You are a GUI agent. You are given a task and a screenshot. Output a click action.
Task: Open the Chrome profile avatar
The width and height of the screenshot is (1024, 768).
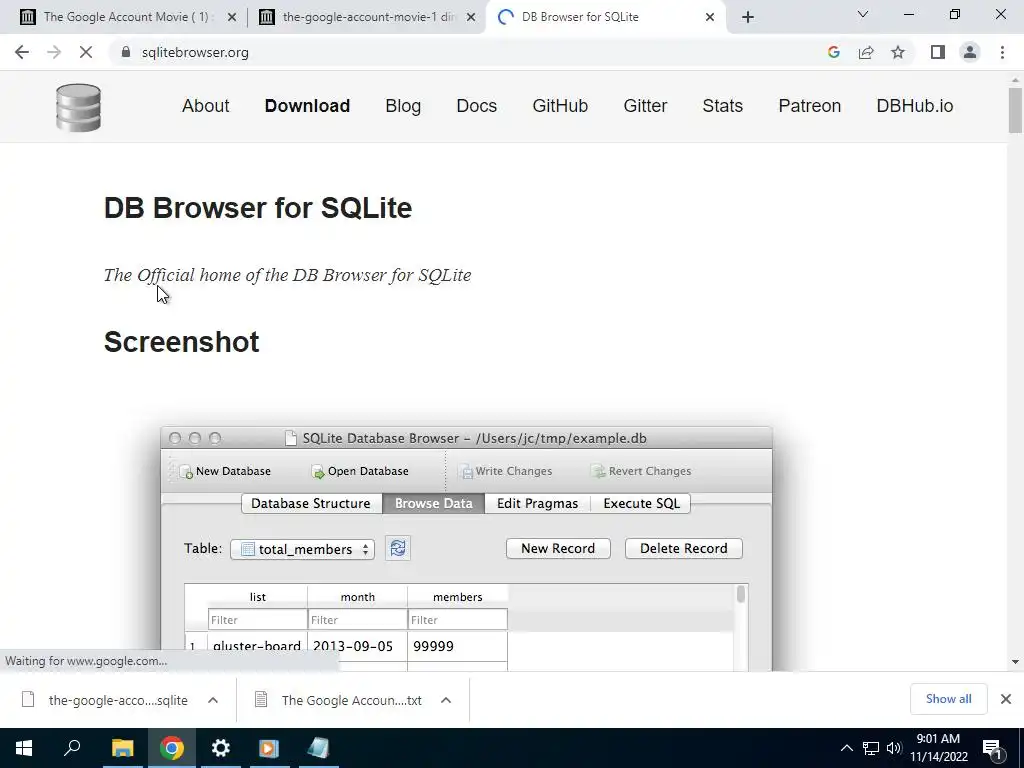(970, 52)
